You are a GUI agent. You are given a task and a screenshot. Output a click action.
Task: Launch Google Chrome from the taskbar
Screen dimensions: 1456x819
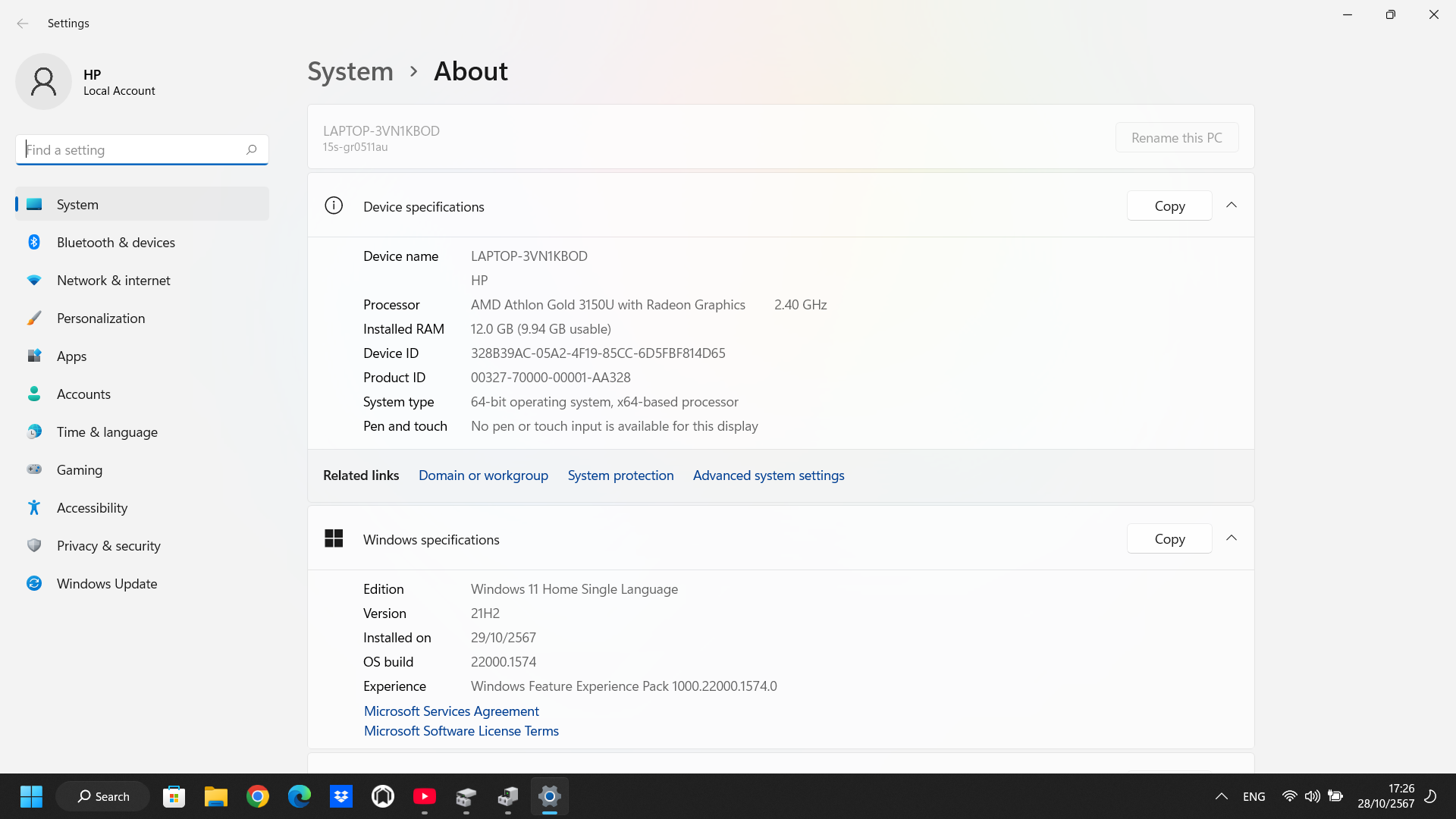click(258, 796)
